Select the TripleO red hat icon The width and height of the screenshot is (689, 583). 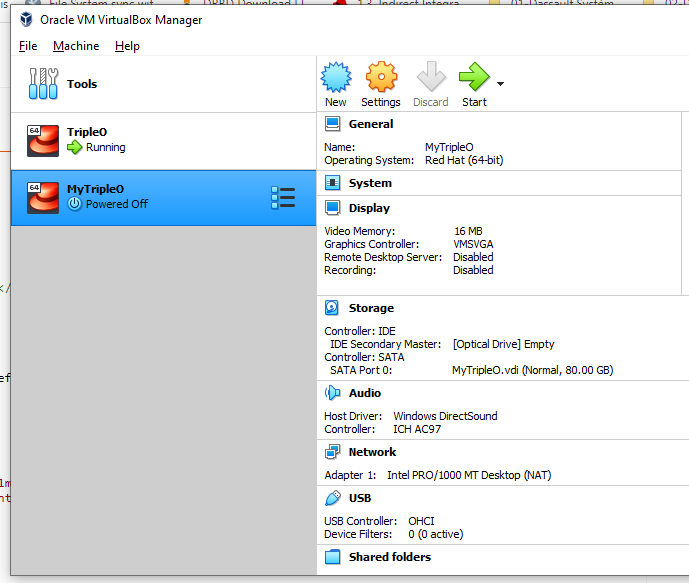coord(43,141)
